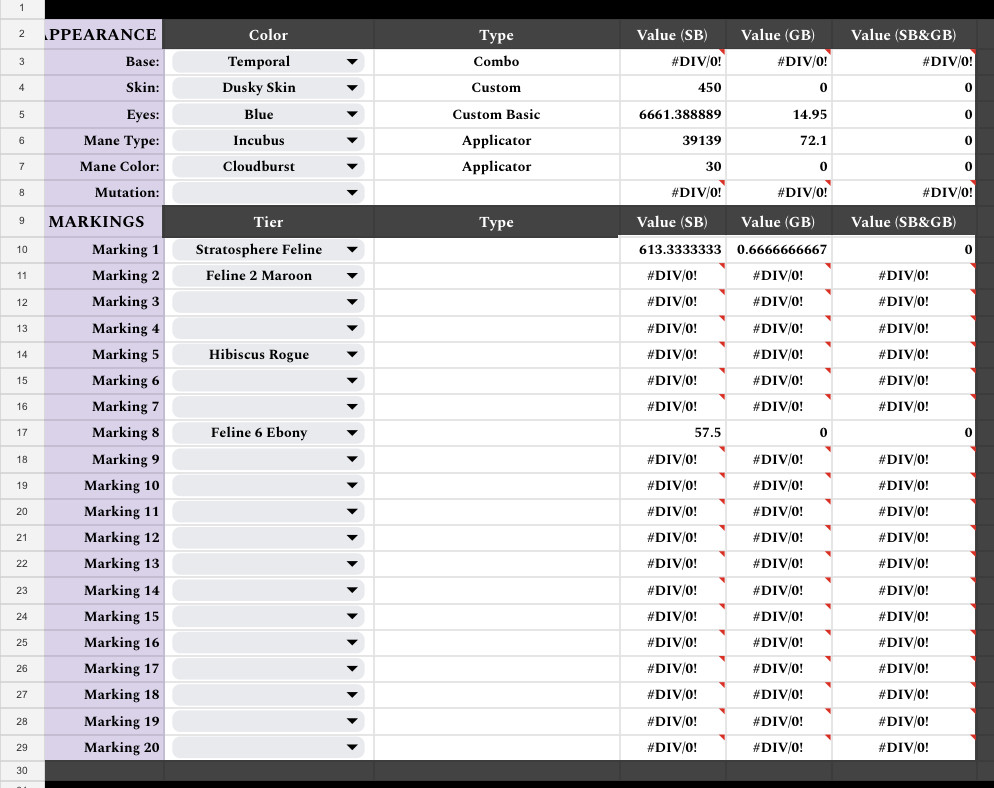Screen dimensions: 994x788
Task: Select the cell with value 39139
Action: (673, 140)
